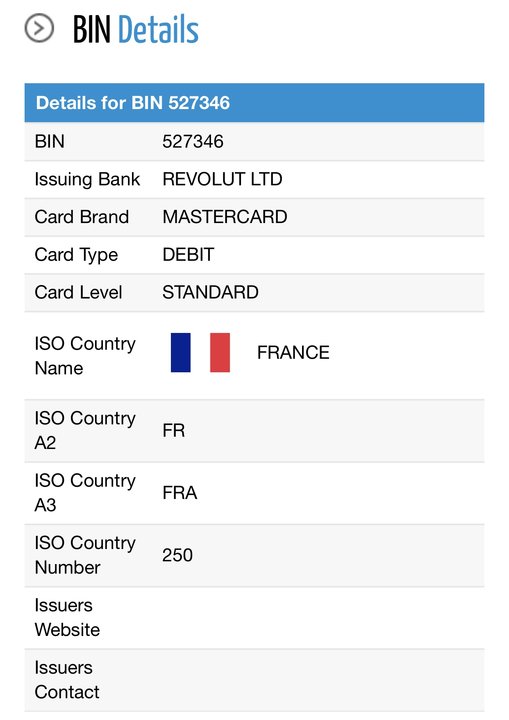
Task: Click the Issuers Website row label
Action: point(67,618)
